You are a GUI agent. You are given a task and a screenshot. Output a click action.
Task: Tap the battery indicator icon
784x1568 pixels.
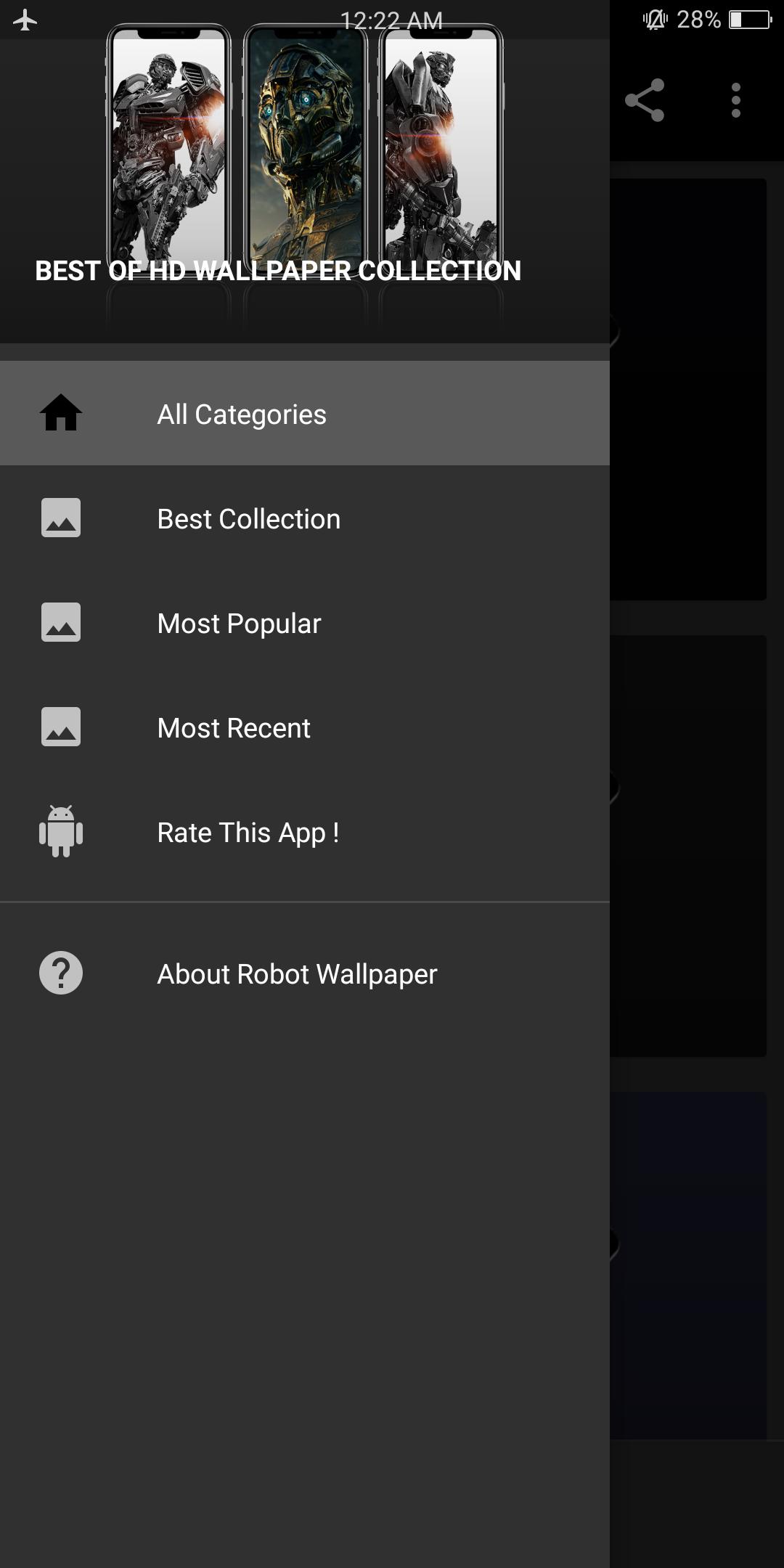click(x=751, y=20)
